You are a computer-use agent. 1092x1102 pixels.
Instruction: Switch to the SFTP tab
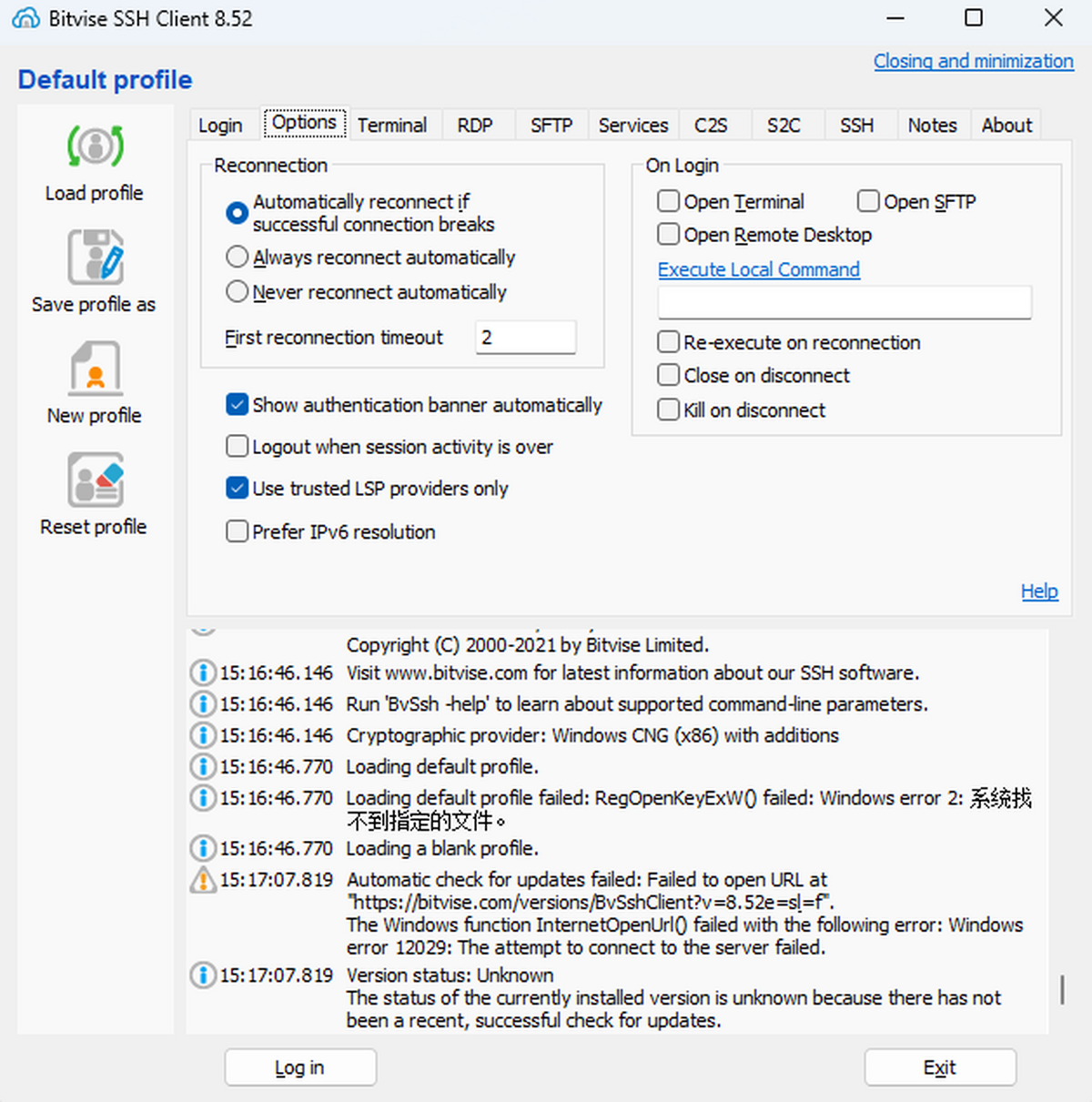click(x=551, y=126)
